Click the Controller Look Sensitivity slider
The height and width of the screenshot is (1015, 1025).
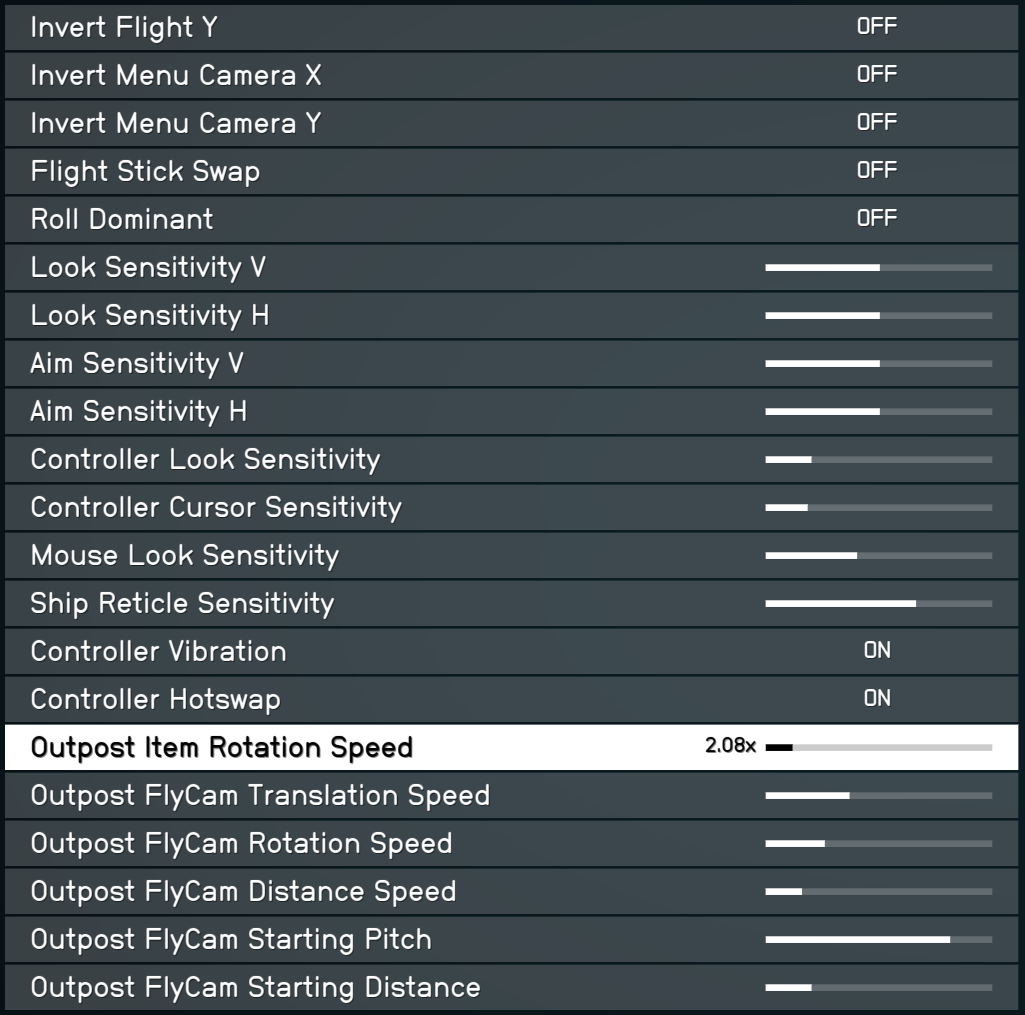(x=878, y=459)
